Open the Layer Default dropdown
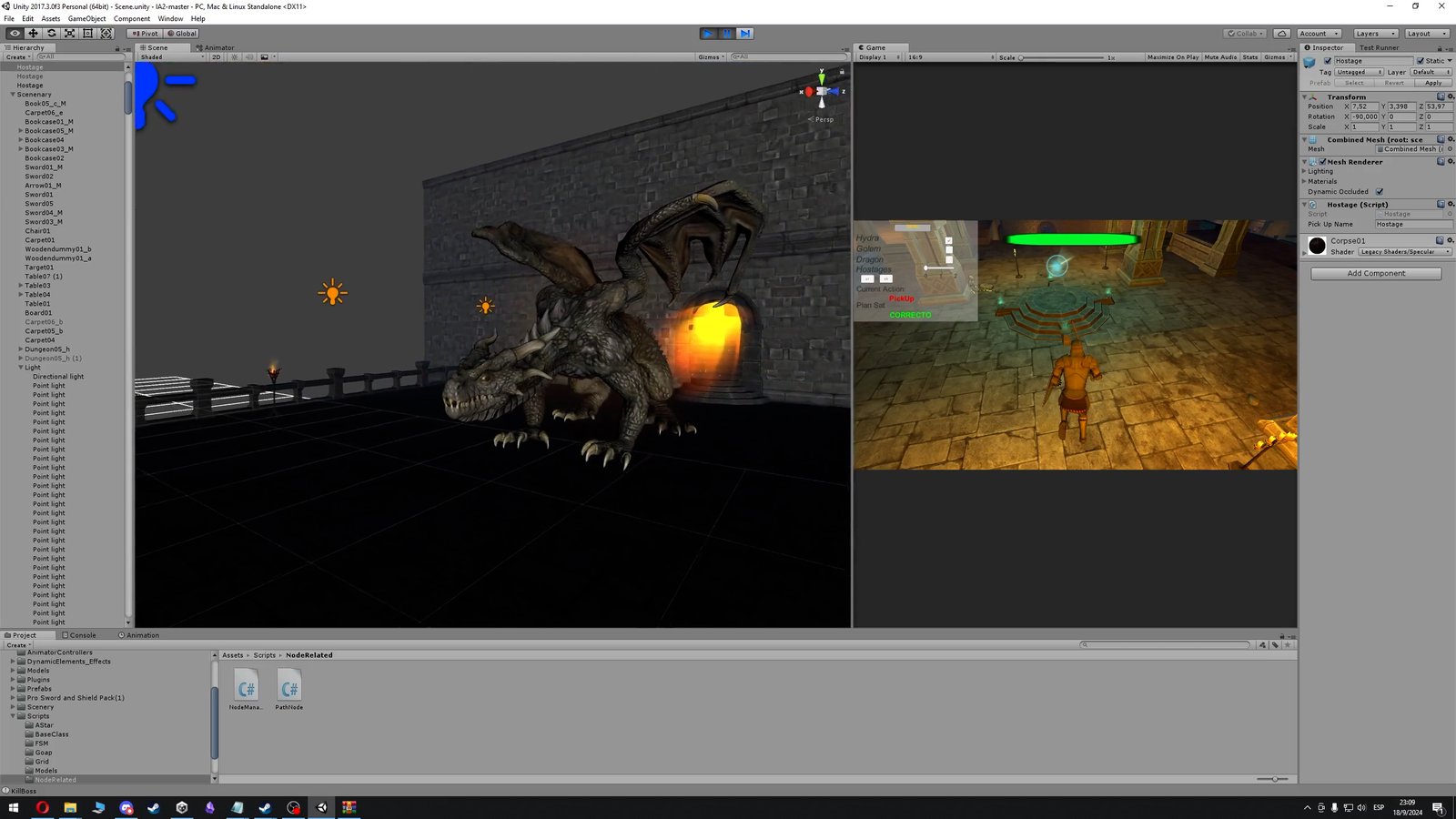 click(x=1431, y=72)
